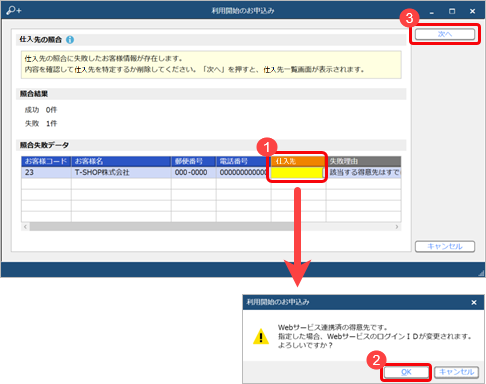486x384 pixels.
Task: Click the scrollbar's right arrow
Action: pos(397,227)
